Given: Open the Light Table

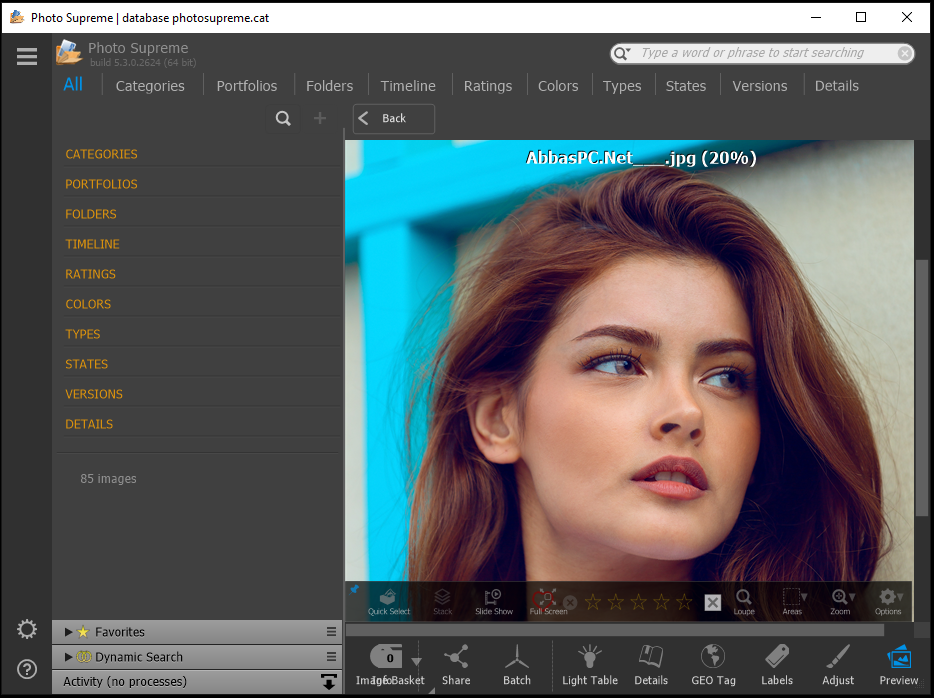Looking at the screenshot, I should (x=590, y=665).
